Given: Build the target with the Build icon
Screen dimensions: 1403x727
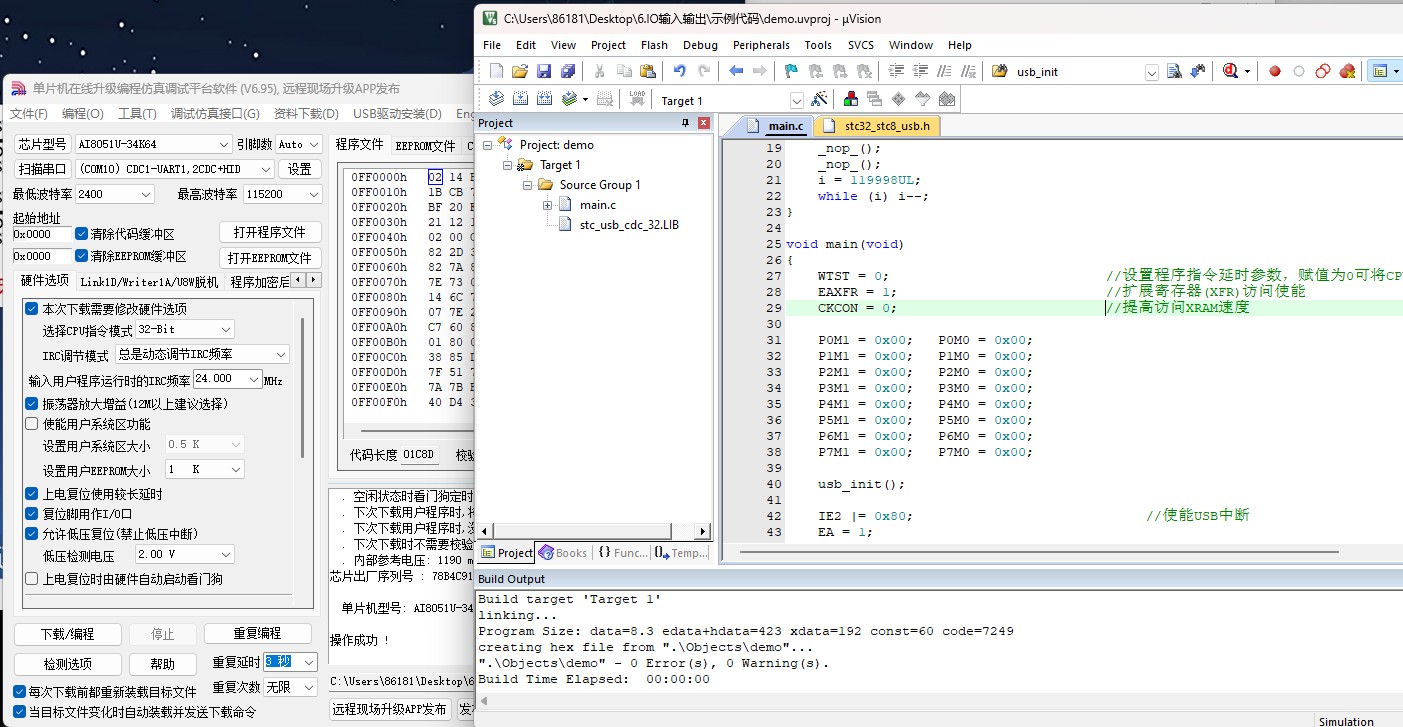Looking at the screenshot, I should click(520, 99).
